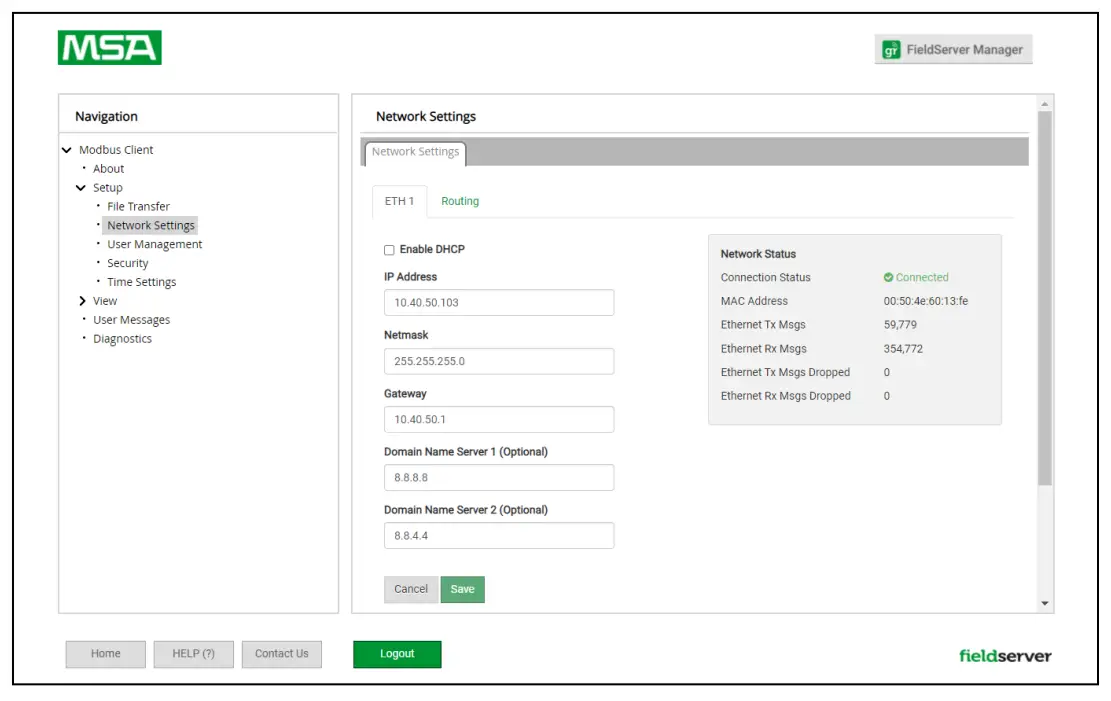Viewport: 1111px width, 701px height.
Task: Click the Connected status text
Action: click(x=922, y=277)
